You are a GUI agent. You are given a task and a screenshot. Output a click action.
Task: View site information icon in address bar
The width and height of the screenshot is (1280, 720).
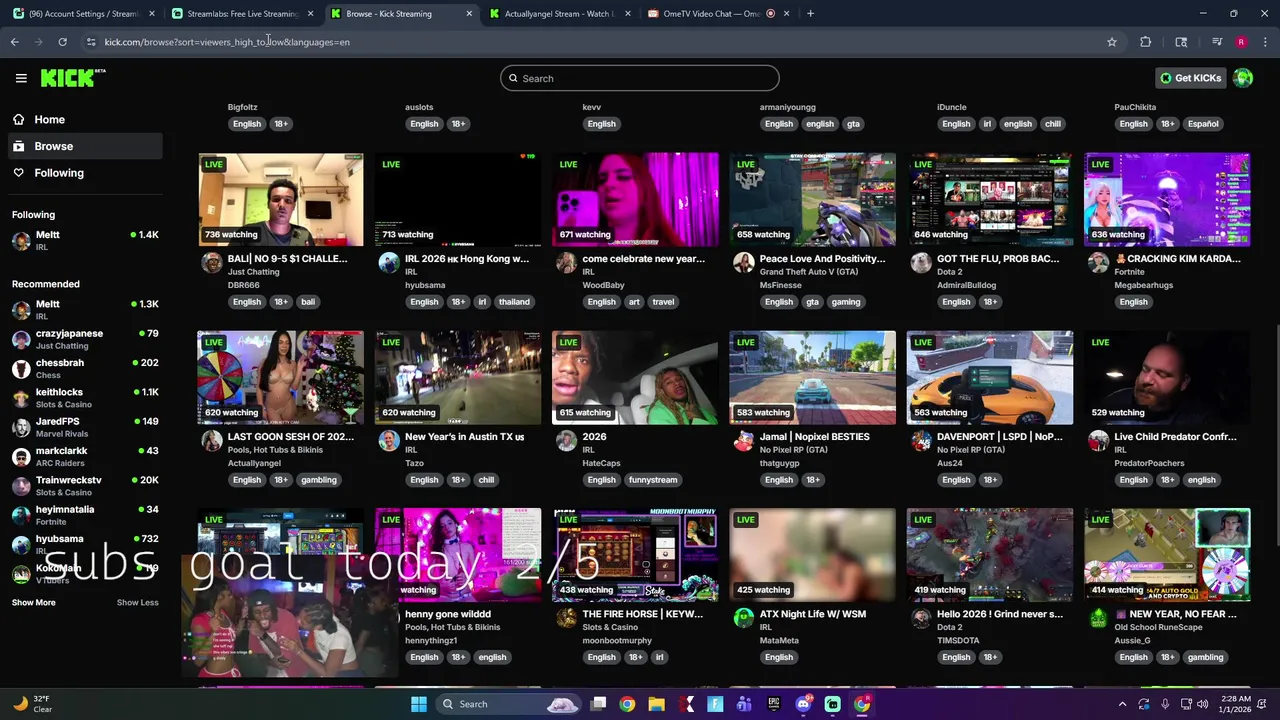[x=91, y=42]
